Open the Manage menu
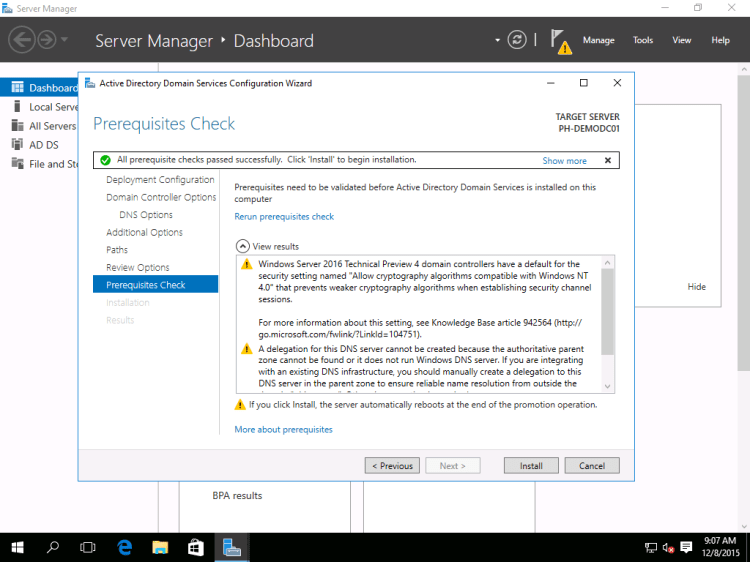The width and height of the screenshot is (750, 562). (598, 40)
